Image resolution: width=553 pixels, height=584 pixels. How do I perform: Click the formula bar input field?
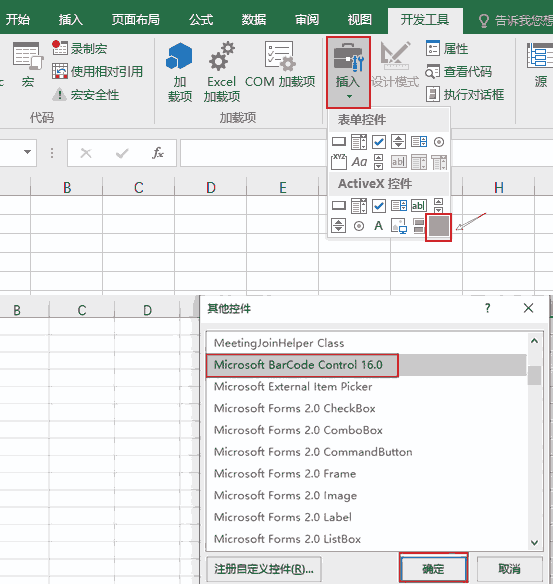pos(253,153)
